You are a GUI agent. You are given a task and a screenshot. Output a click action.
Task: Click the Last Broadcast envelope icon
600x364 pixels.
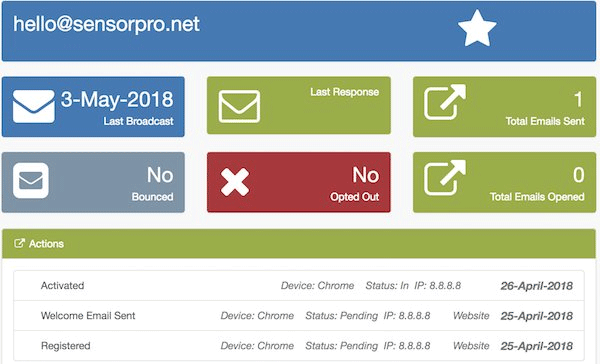click(x=34, y=106)
